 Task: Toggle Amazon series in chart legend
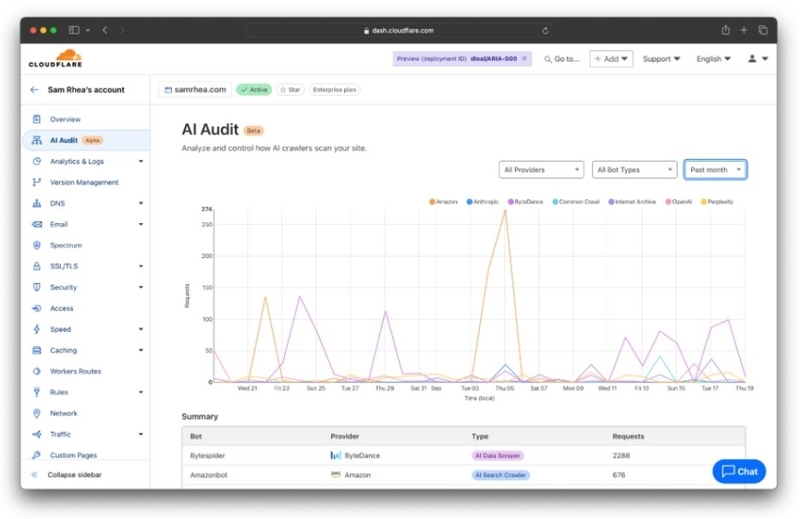click(443, 202)
